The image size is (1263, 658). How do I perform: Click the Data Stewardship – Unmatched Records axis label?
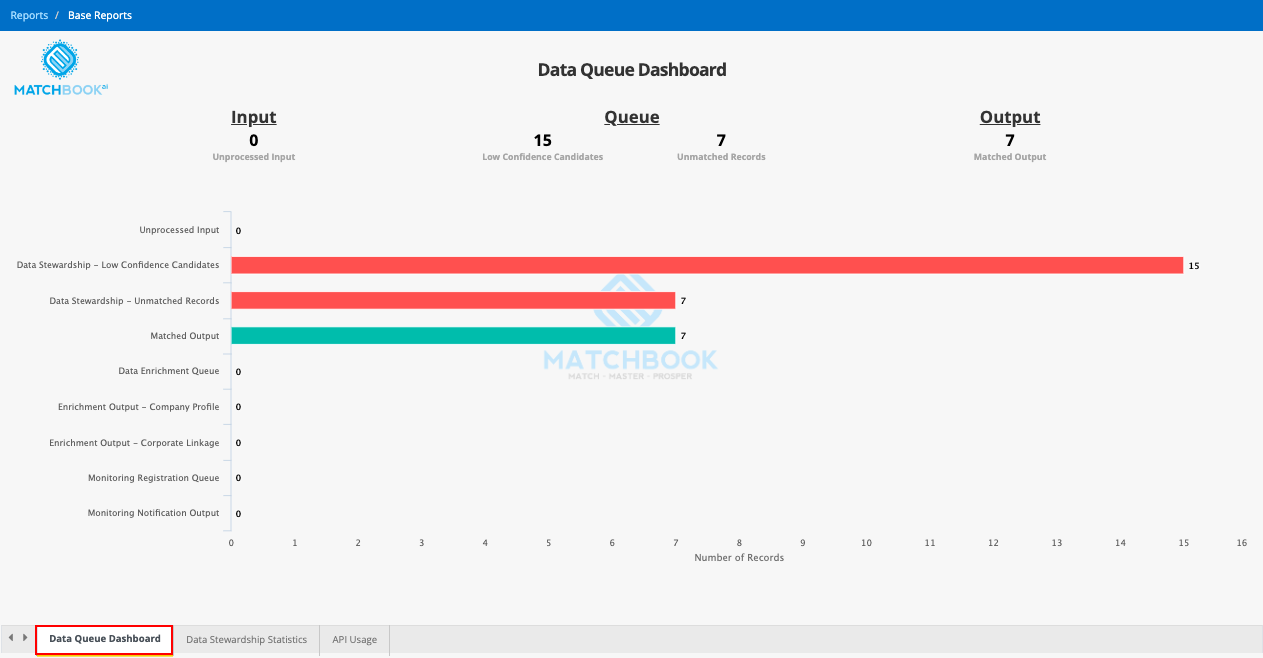click(134, 301)
